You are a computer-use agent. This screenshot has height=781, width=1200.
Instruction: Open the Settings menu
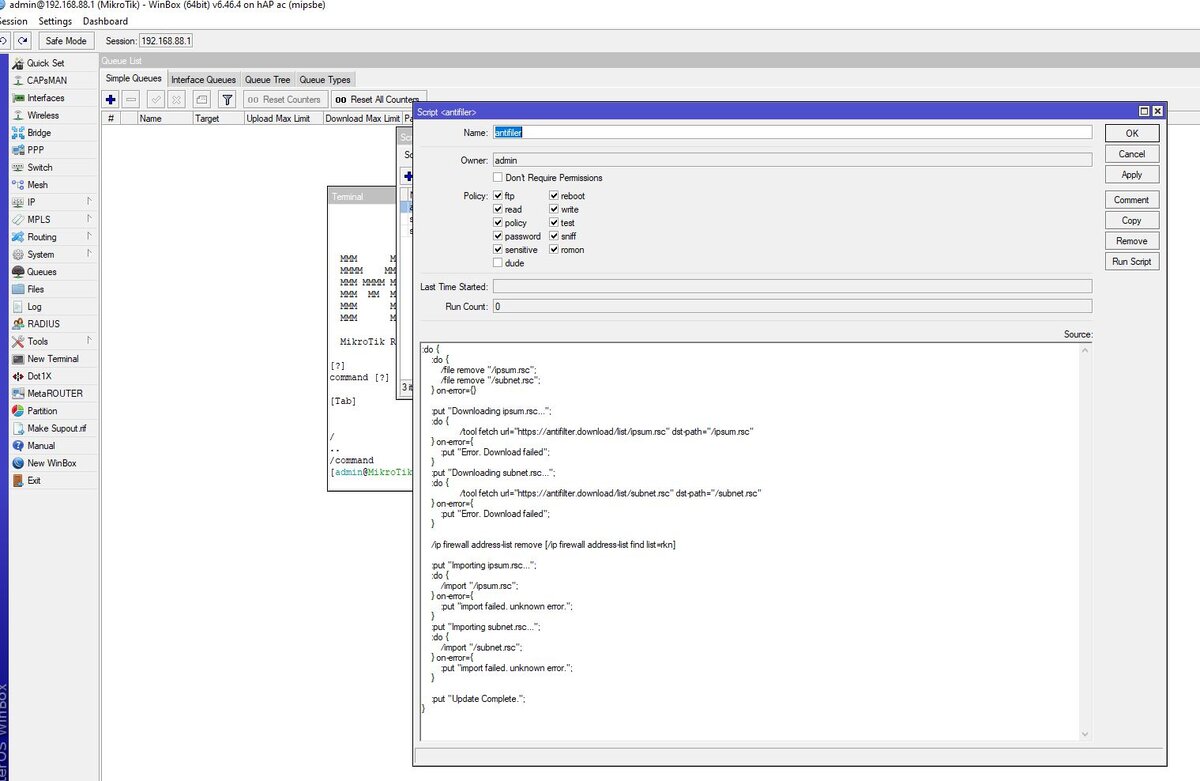[55, 21]
